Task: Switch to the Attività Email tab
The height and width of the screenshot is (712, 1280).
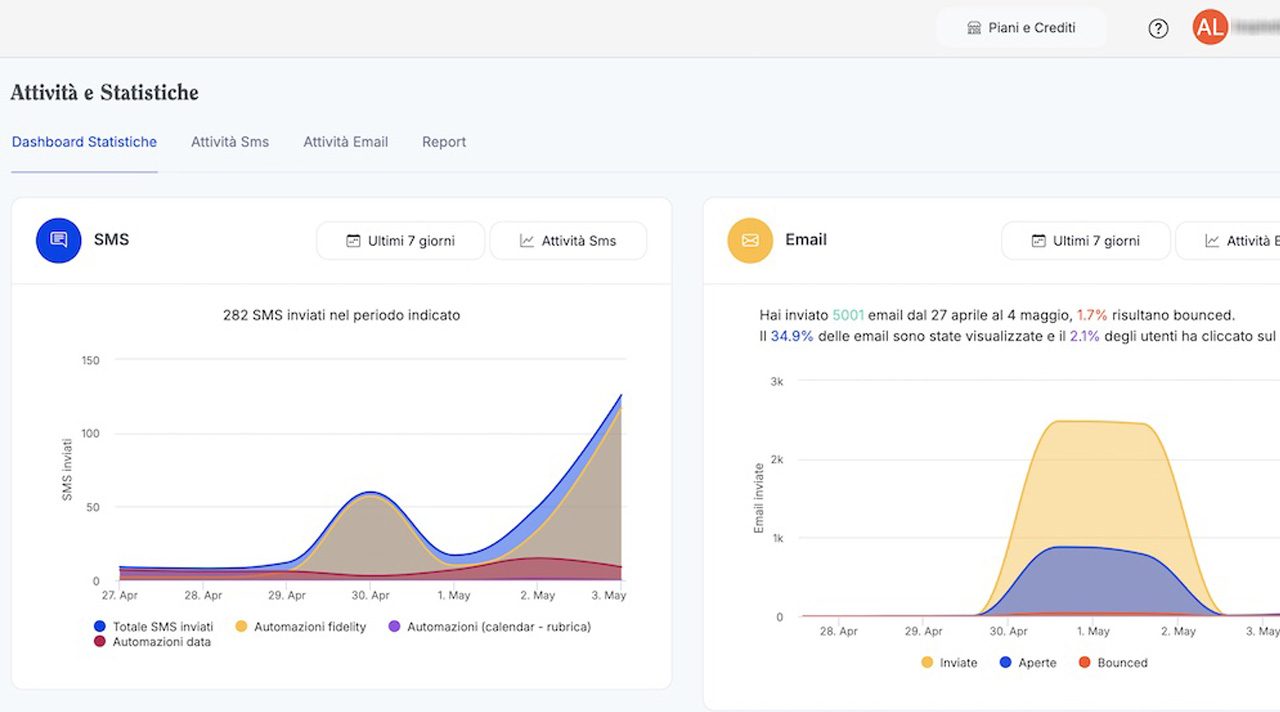Action: 345,142
